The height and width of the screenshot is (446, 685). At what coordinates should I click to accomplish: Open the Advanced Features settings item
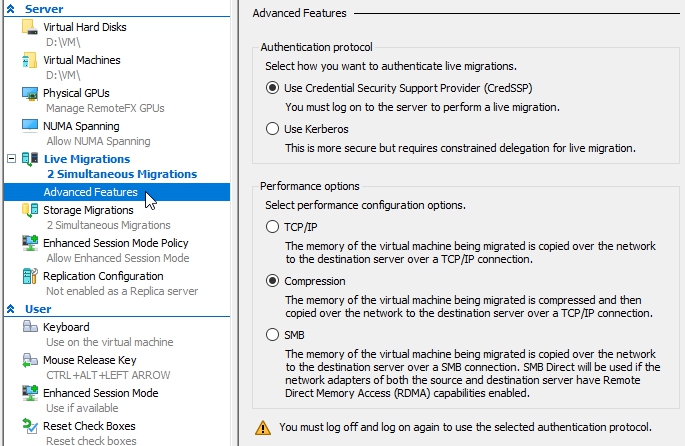(90, 192)
